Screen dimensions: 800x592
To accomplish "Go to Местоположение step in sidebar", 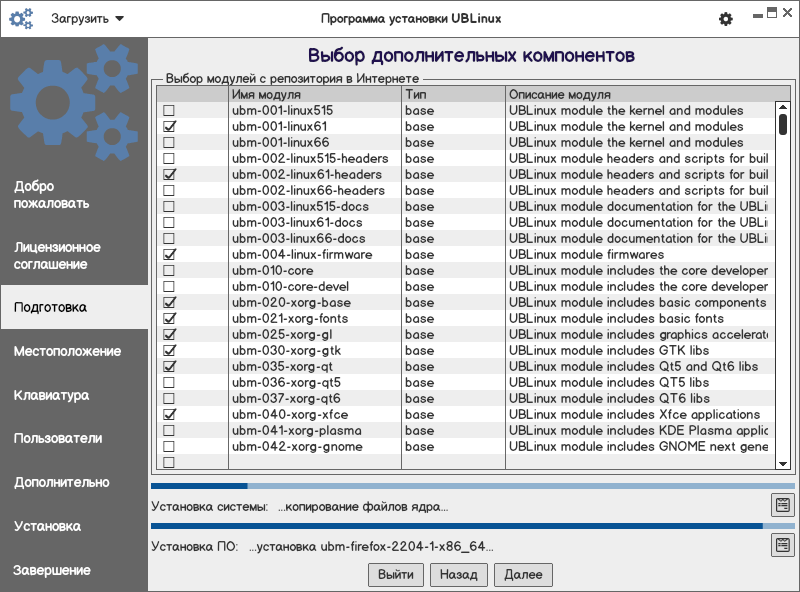I will click(x=68, y=351).
